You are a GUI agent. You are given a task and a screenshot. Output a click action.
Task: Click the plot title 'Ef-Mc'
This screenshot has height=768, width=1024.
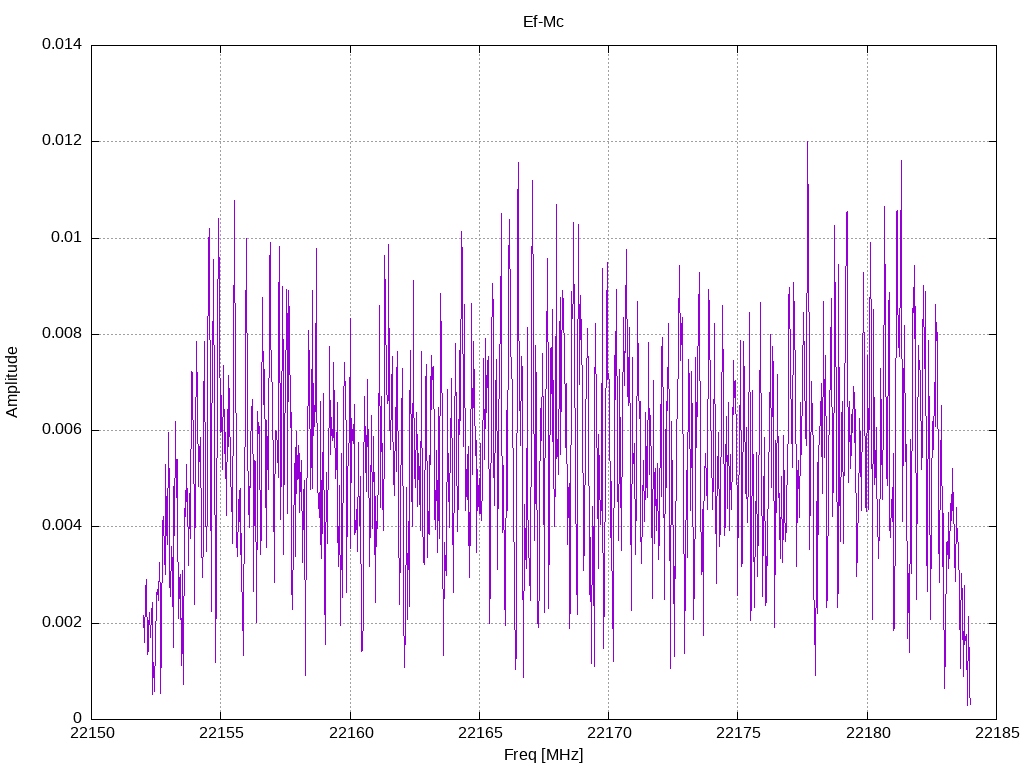543,22
